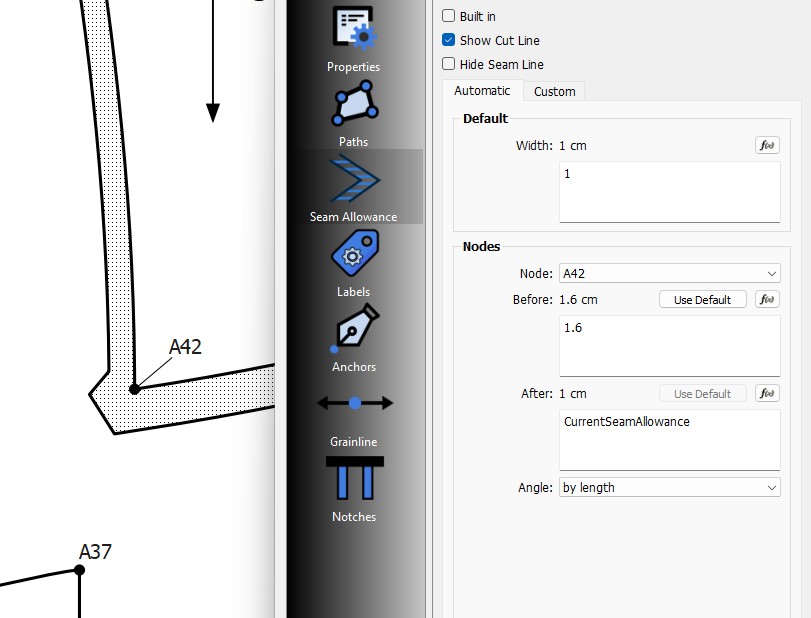
Task: Open formula editor for Before value
Action: pos(767,300)
